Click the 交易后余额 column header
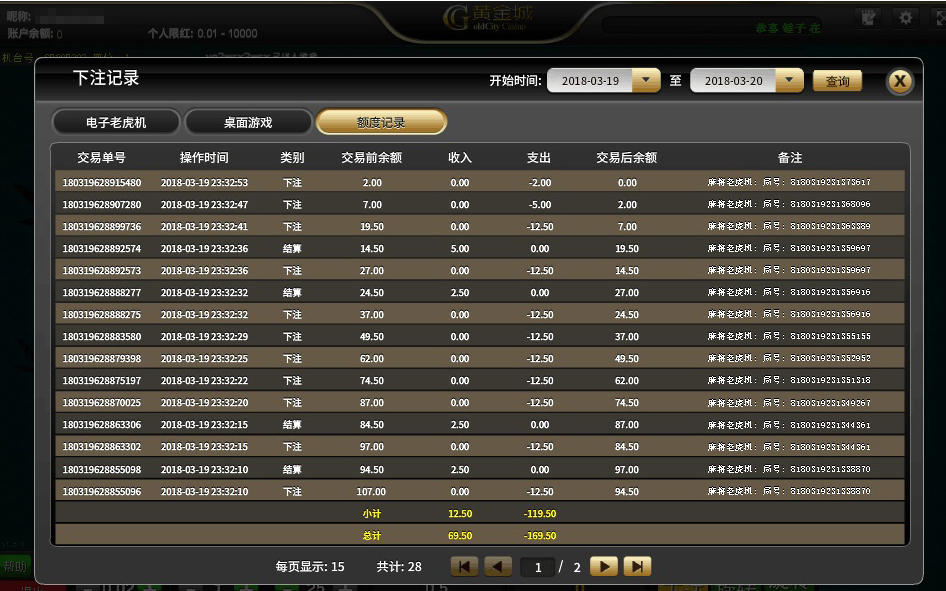 pos(626,157)
